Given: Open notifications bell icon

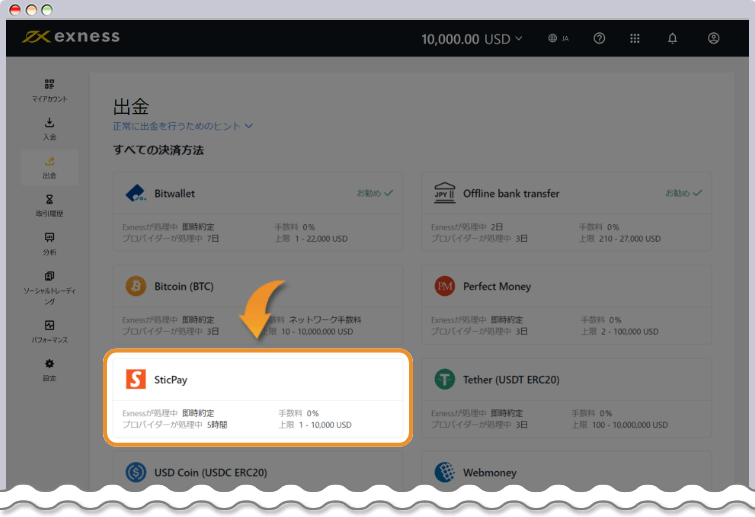Looking at the screenshot, I should point(672,38).
